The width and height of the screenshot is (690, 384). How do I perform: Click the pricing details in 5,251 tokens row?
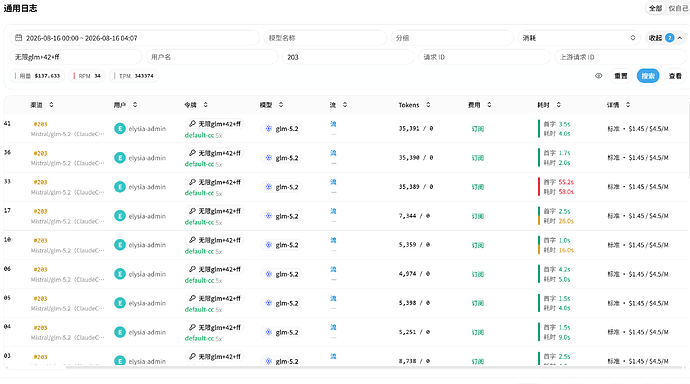coord(638,332)
